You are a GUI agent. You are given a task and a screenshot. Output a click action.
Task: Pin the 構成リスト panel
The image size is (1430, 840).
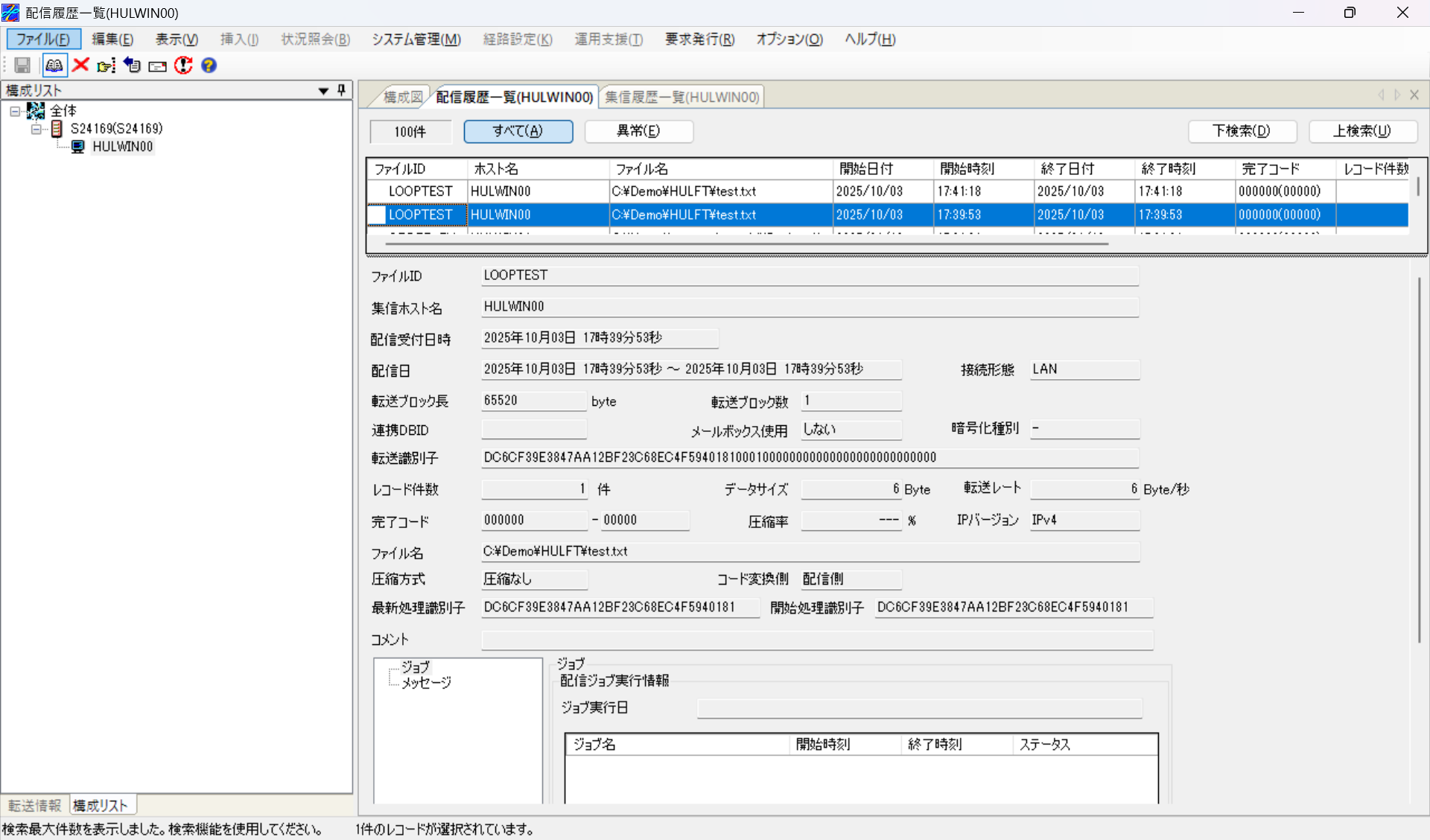(x=342, y=90)
